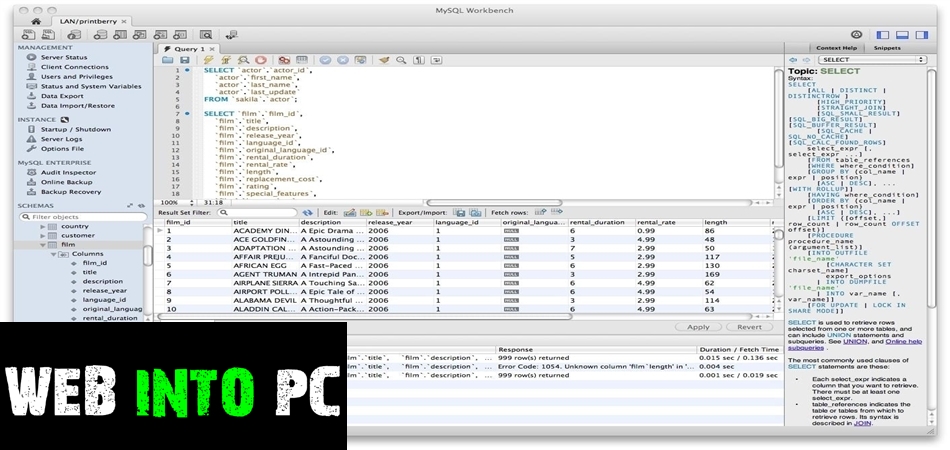Open Server Status in Management
950x450 pixels.
64,57
